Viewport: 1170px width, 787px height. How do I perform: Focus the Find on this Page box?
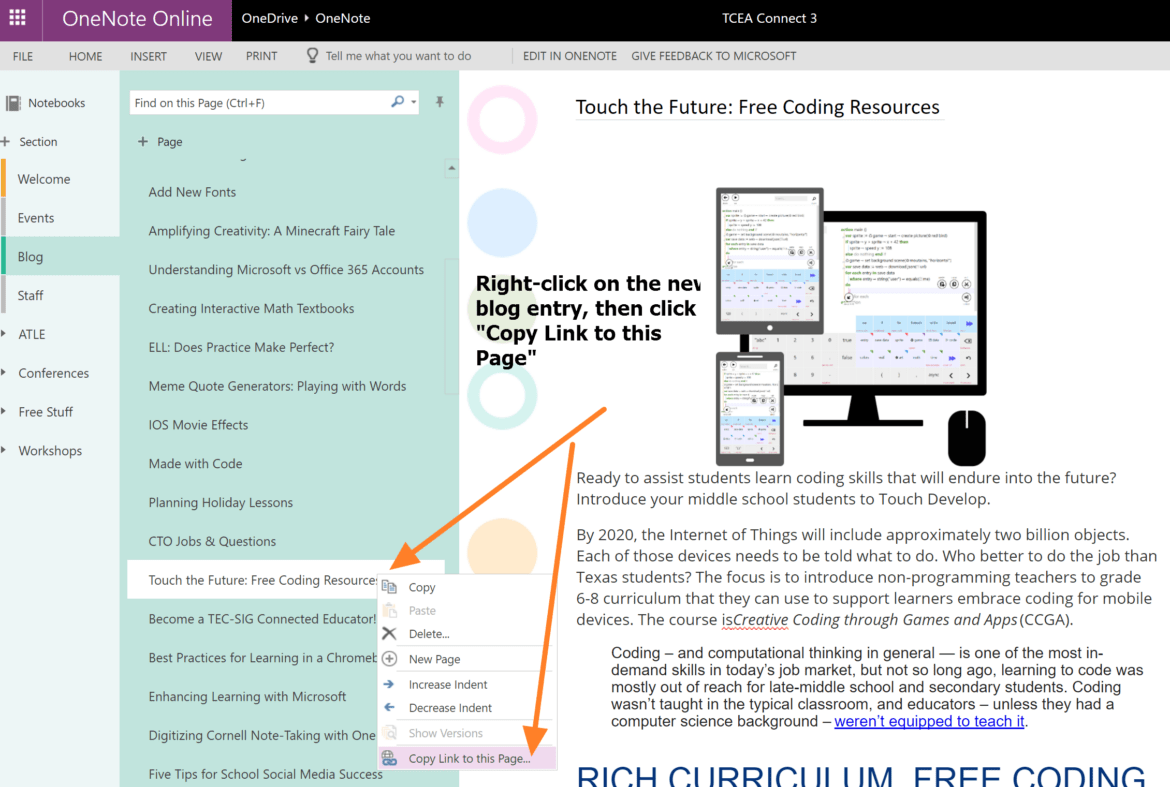[x=260, y=102]
